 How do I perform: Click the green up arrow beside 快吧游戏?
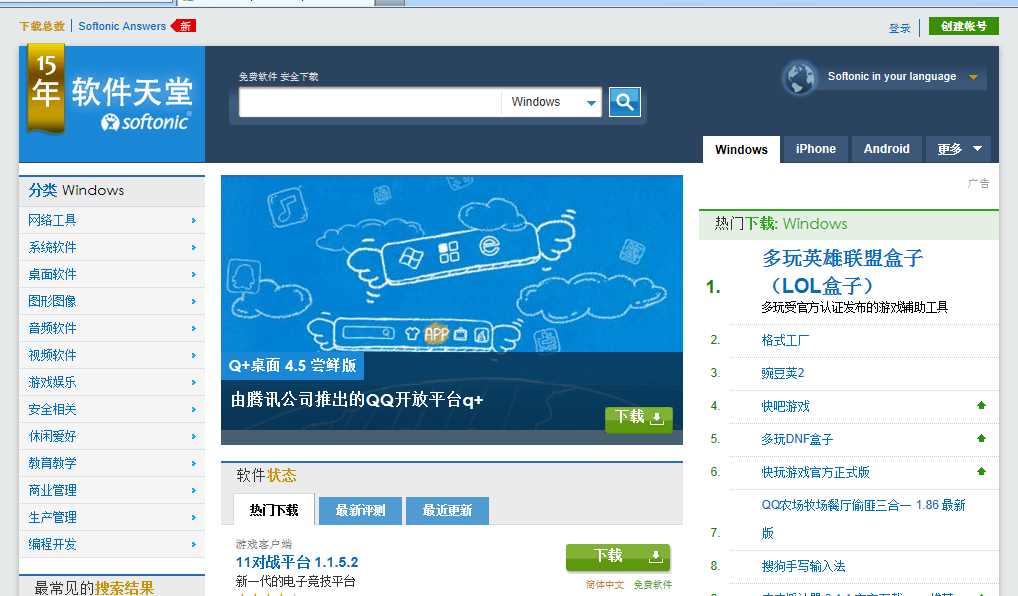[x=981, y=406]
